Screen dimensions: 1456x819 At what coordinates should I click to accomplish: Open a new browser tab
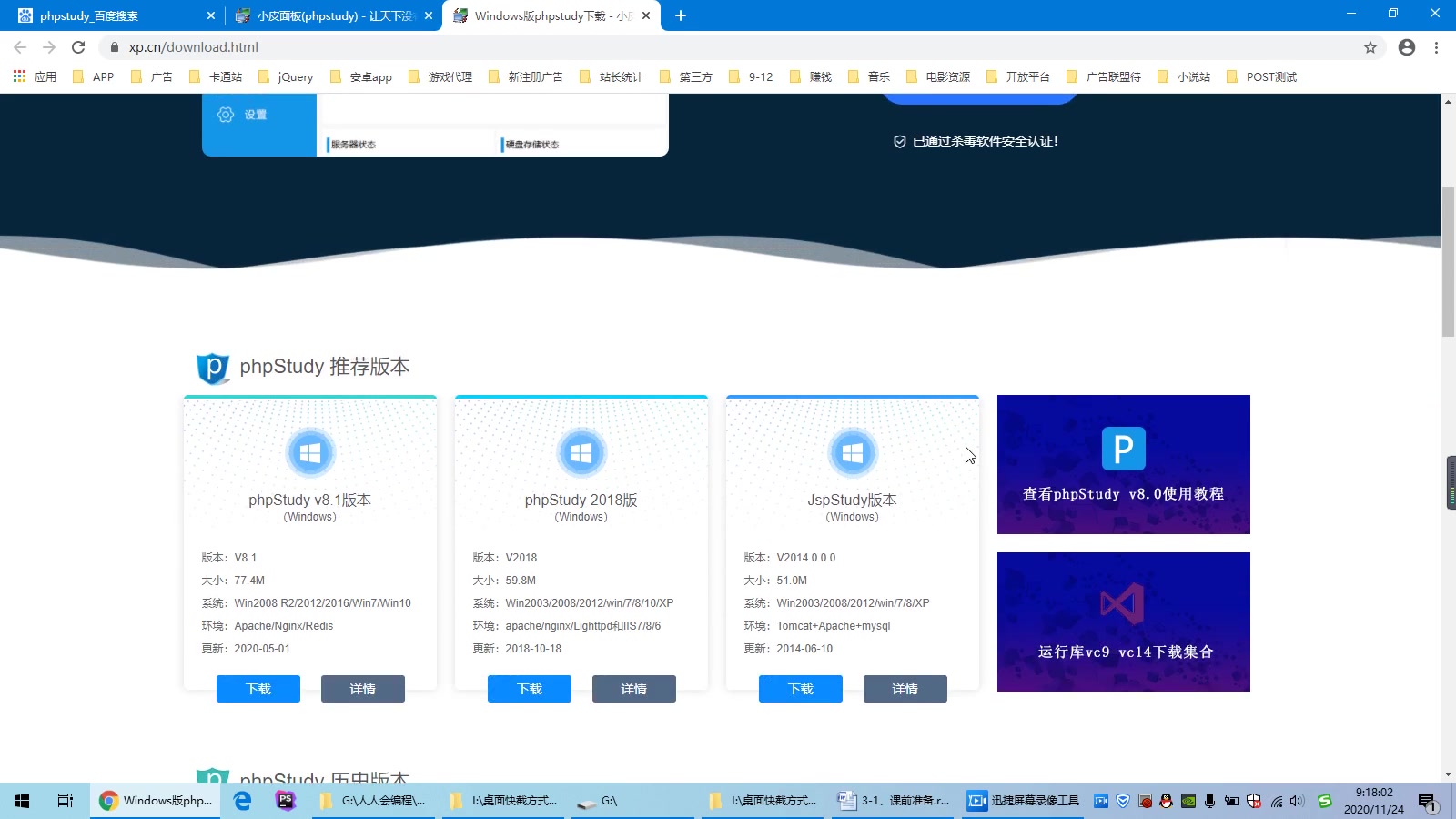coord(681,15)
